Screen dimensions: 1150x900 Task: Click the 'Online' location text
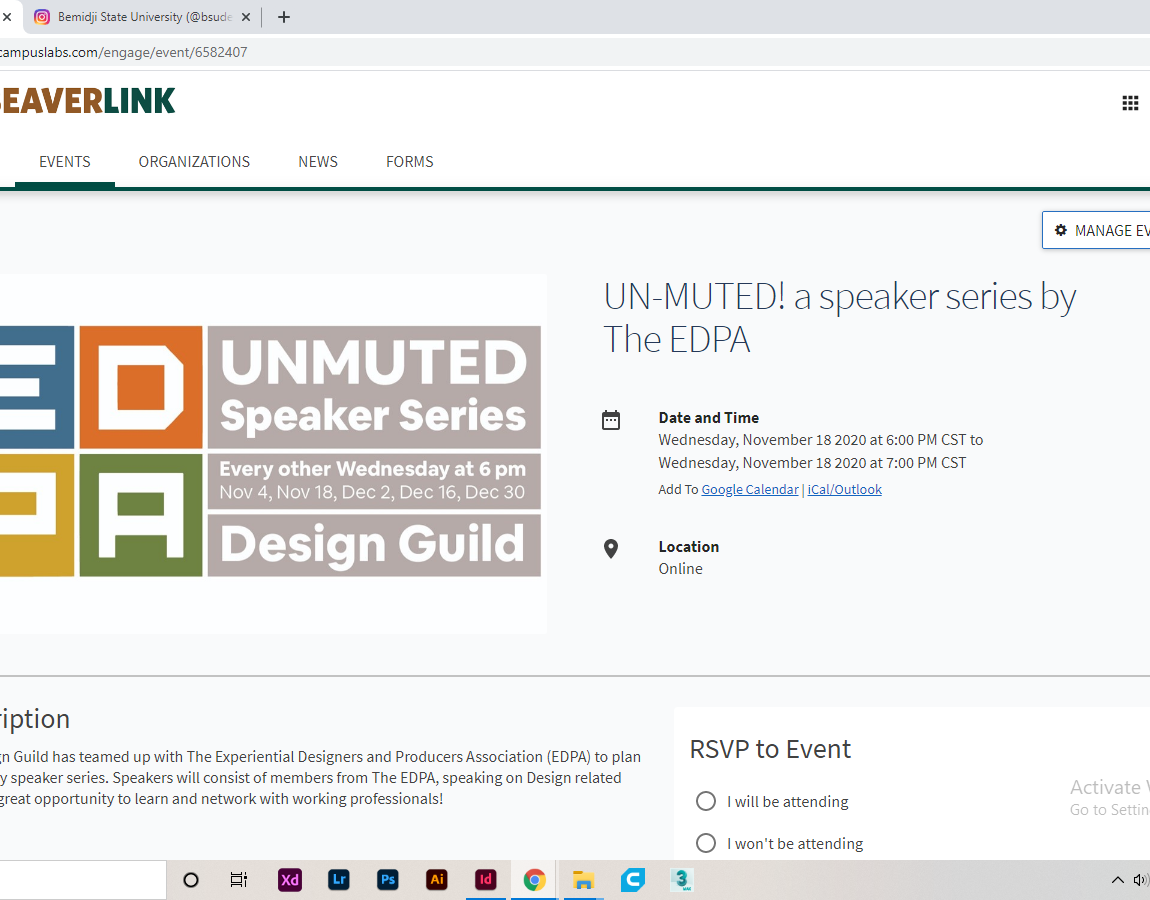click(x=681, y=568)
